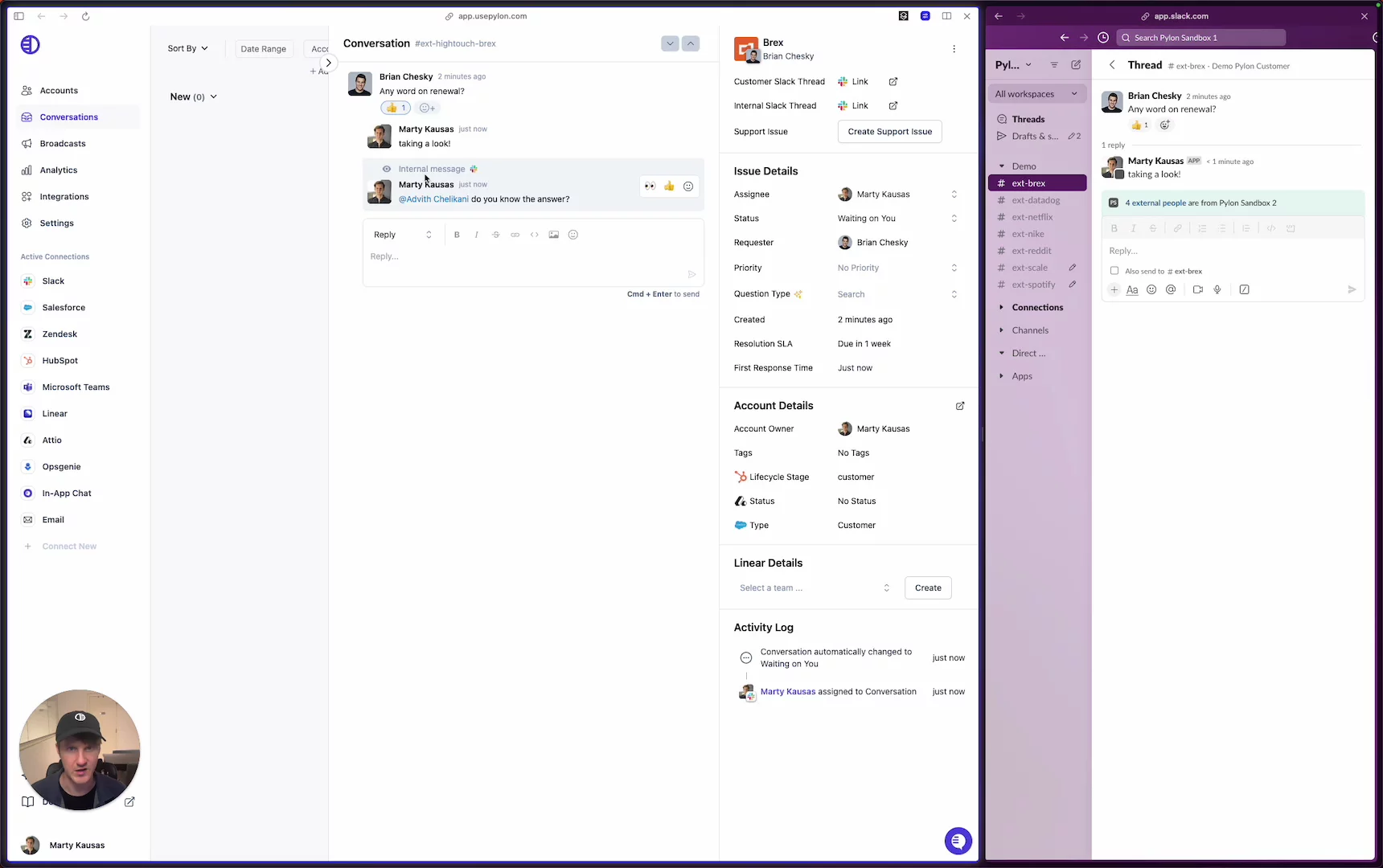Select the ext-datadog channel in Slack
Screen dimensions: 1383x868
(x=1036, y=200)
